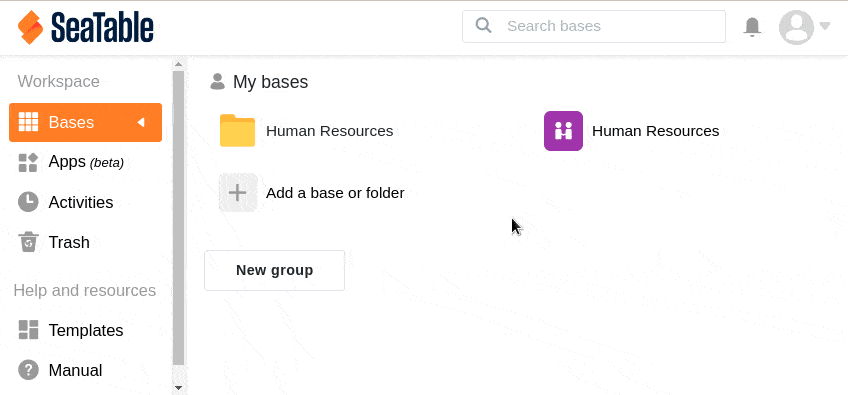Click the SeaTable logo
Viewport: 848px width, 395px height.
click(x=85, y=27)
